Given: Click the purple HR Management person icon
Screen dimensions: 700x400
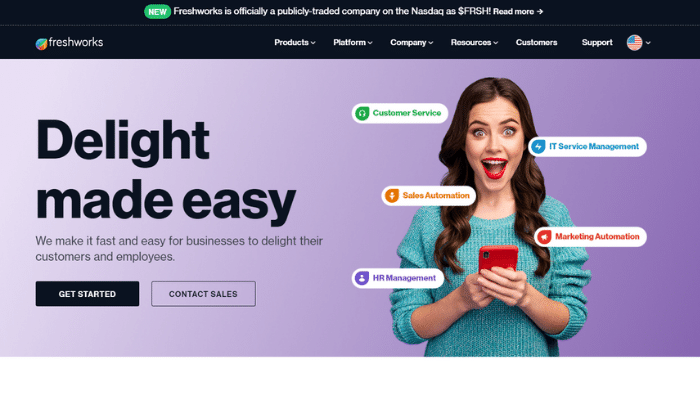Looking at the screenshot, I should pyautogui.click(x=362, y=278).
